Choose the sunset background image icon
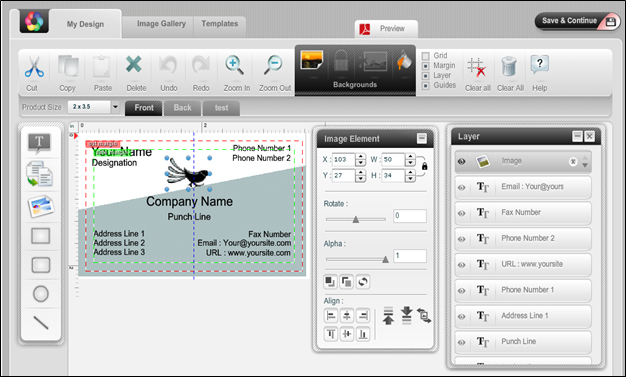This screenshot has height=377, width=626. (x=311, y=60)
